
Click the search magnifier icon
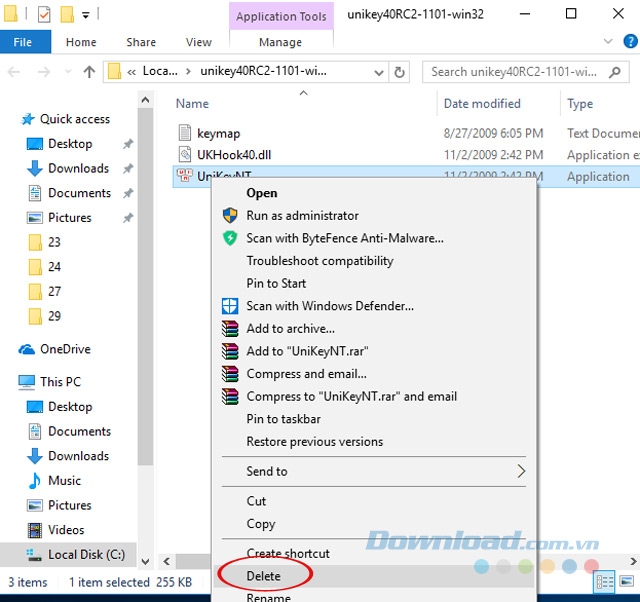pyautogui.click(x=615, y=72)
